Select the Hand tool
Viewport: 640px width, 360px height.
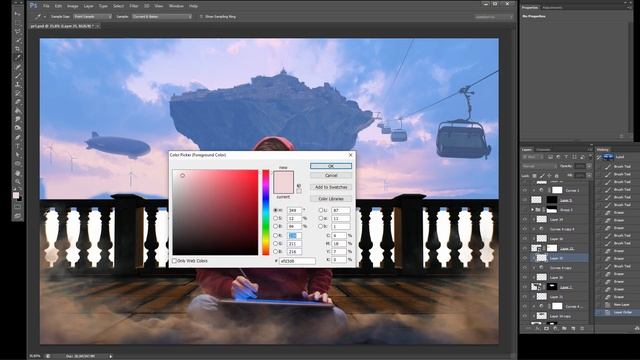[18, 173]
